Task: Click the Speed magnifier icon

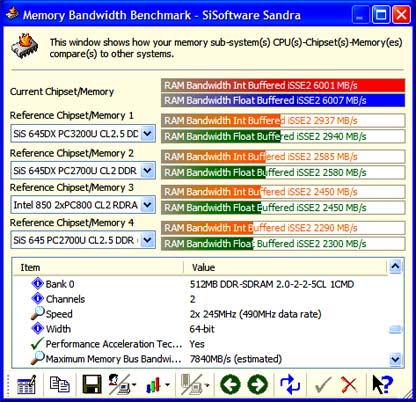Action: point(38,313)
